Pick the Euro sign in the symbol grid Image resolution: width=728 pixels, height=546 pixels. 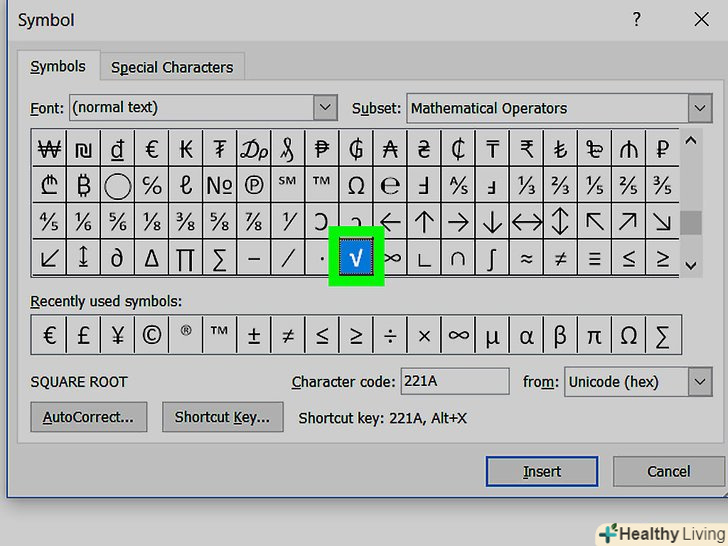coord(151,148)
